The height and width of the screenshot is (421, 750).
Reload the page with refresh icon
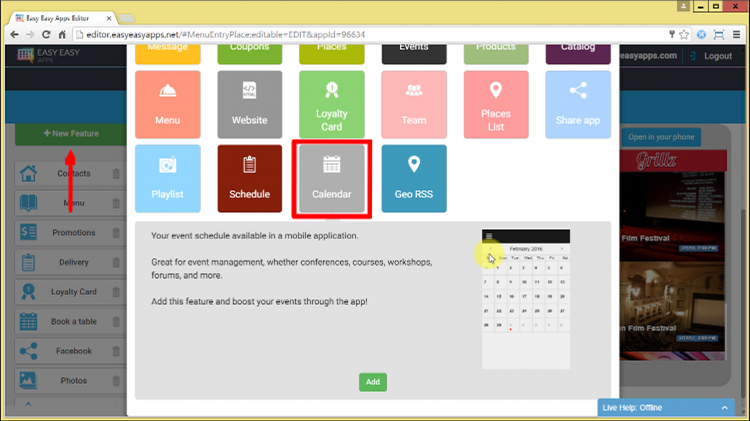point(46,34)
